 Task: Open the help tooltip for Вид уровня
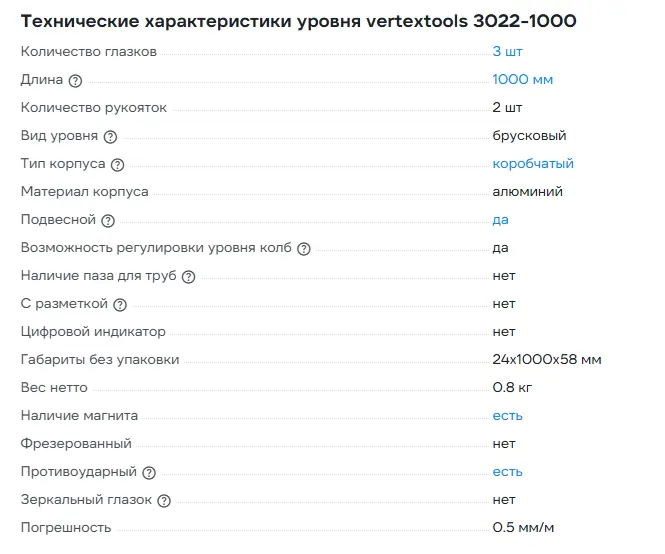(110, 136)
